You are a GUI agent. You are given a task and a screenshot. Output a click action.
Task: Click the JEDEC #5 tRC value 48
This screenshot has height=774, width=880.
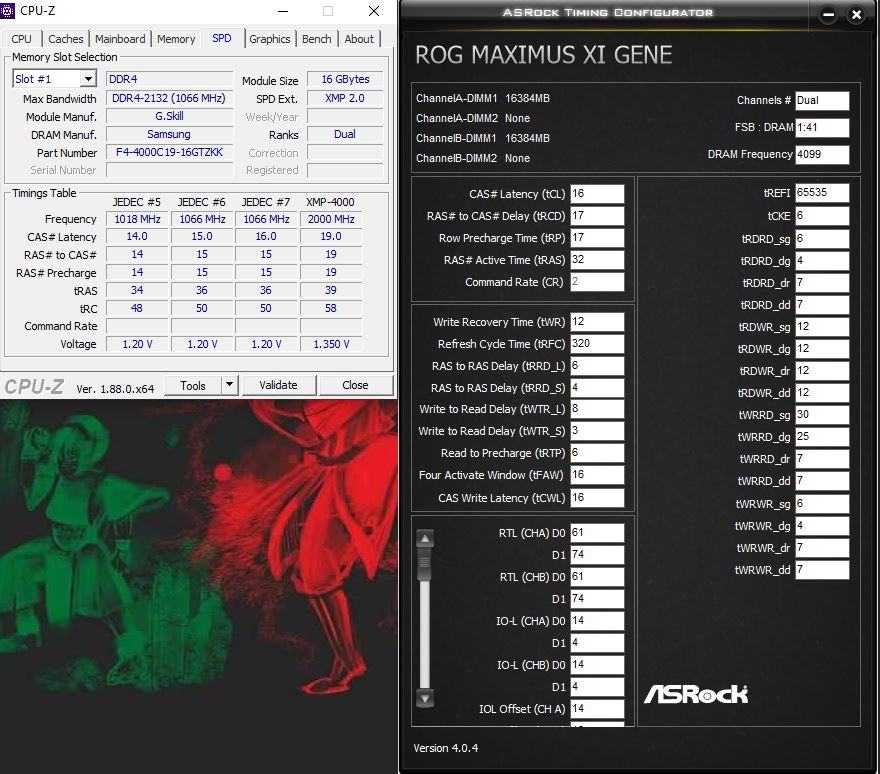[137, 308]
